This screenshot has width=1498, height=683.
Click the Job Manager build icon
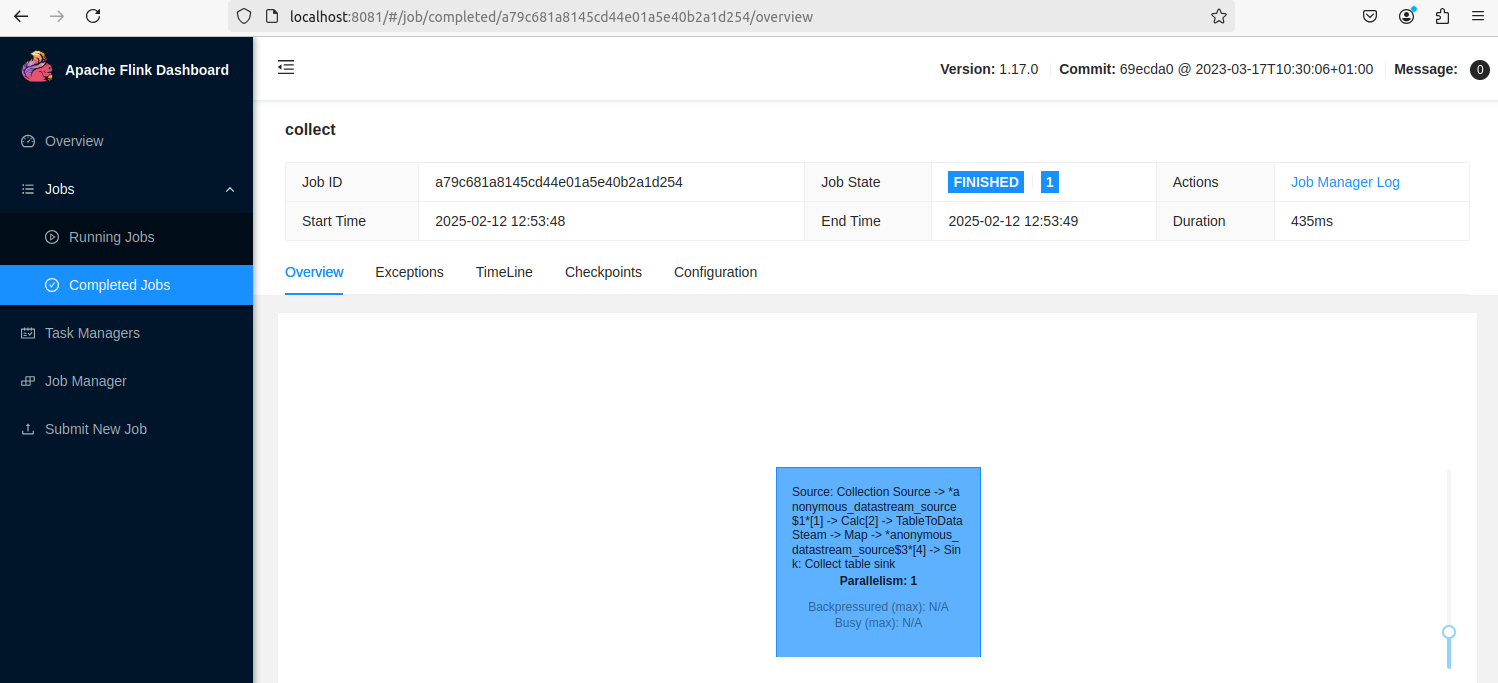[28, 381]
